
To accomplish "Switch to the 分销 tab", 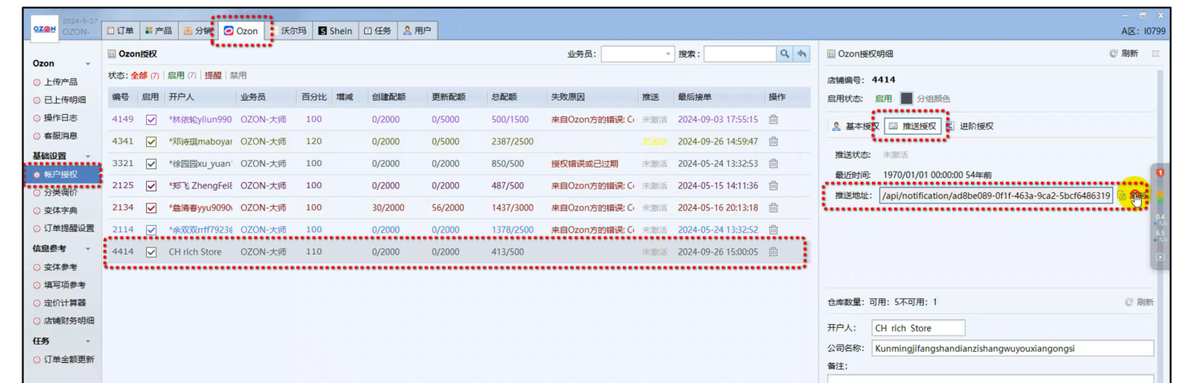I will pos(197,31).
